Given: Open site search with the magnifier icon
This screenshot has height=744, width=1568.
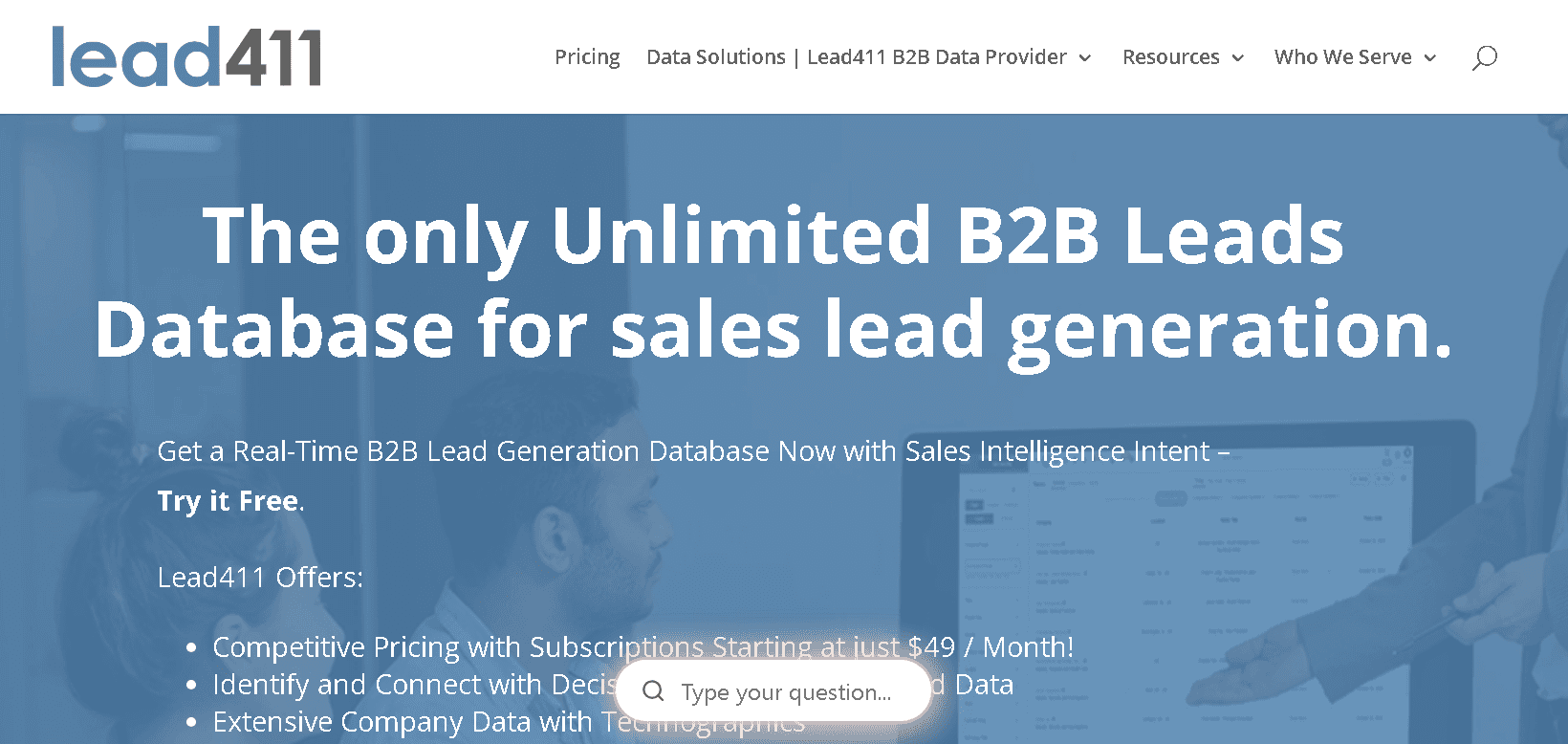Looking at the screenshot, I should click(1484, 56).
